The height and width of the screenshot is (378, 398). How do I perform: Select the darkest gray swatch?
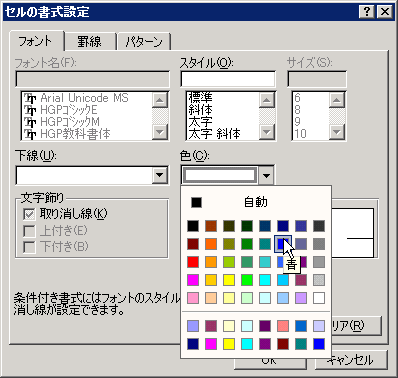(319, 226)
